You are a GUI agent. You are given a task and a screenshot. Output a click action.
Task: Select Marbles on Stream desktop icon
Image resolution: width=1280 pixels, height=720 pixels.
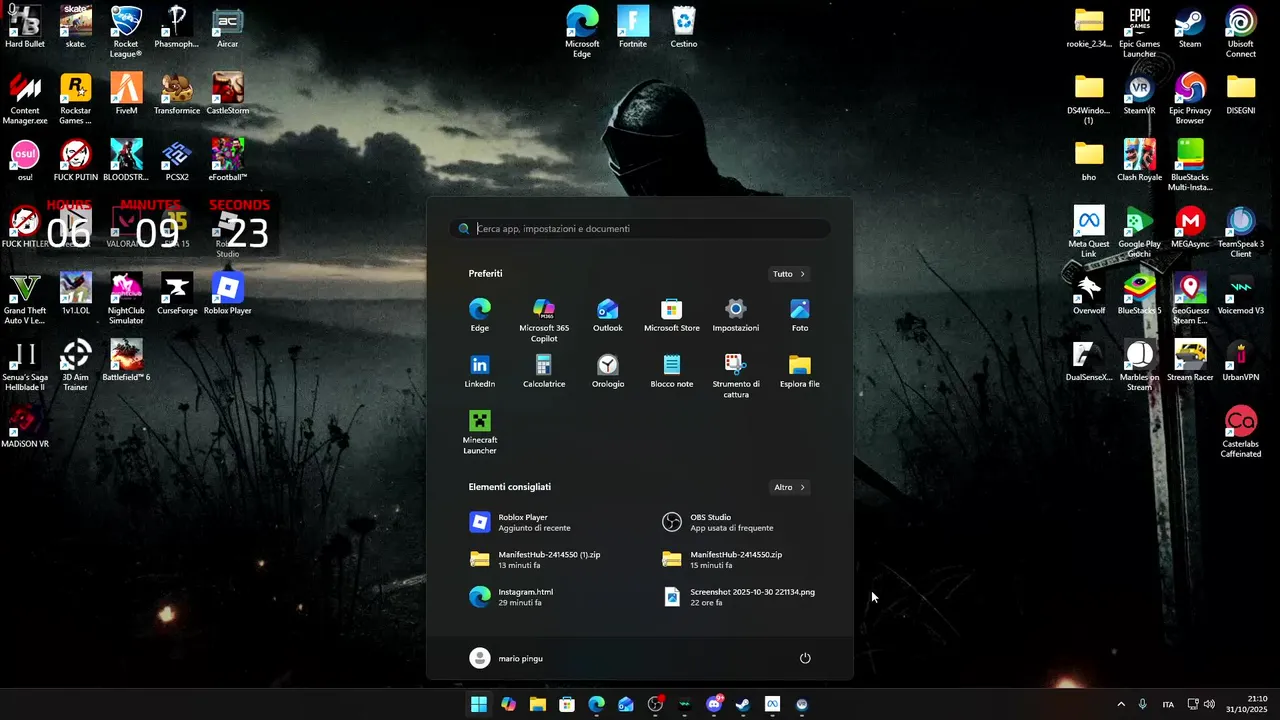1139,365
